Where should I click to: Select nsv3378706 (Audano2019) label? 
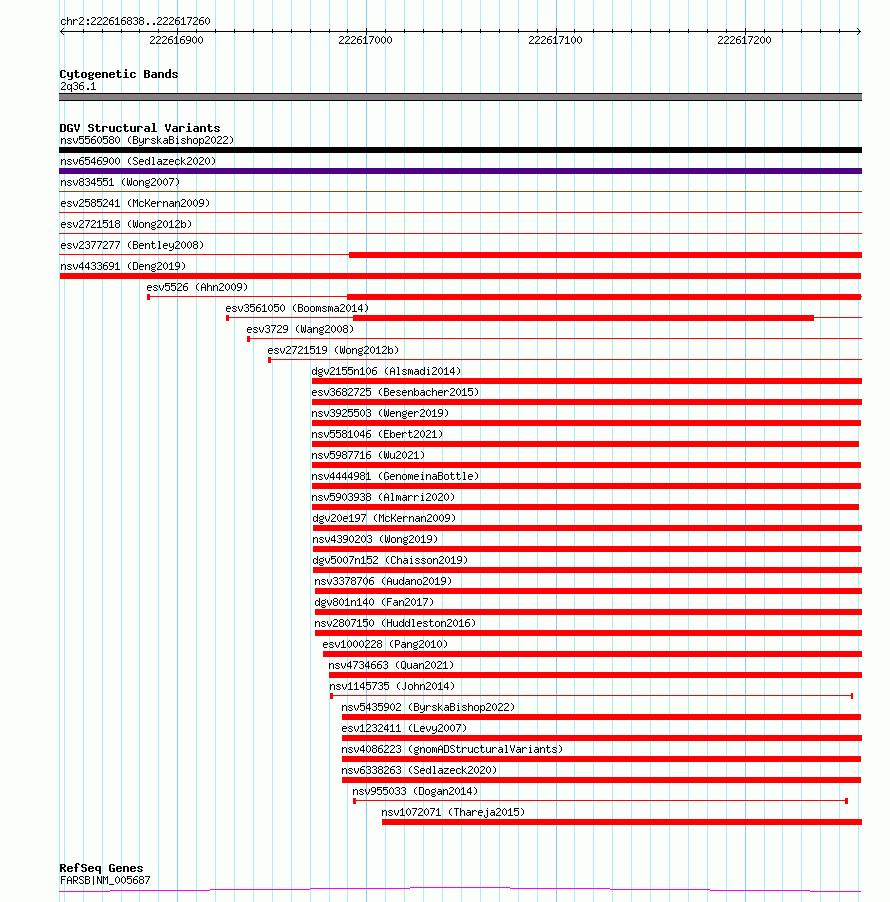coord(383,582)
